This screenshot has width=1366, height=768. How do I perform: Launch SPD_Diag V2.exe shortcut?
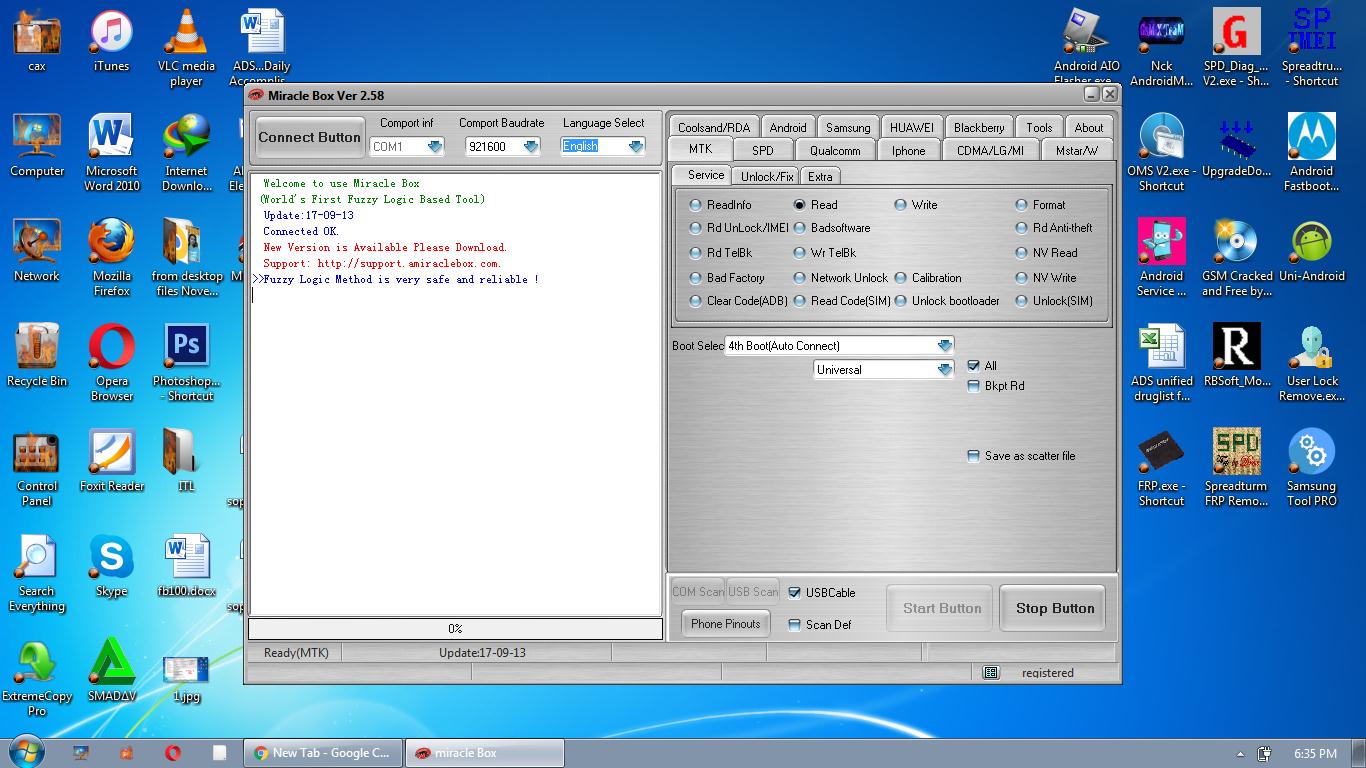tap(1236, 48)
